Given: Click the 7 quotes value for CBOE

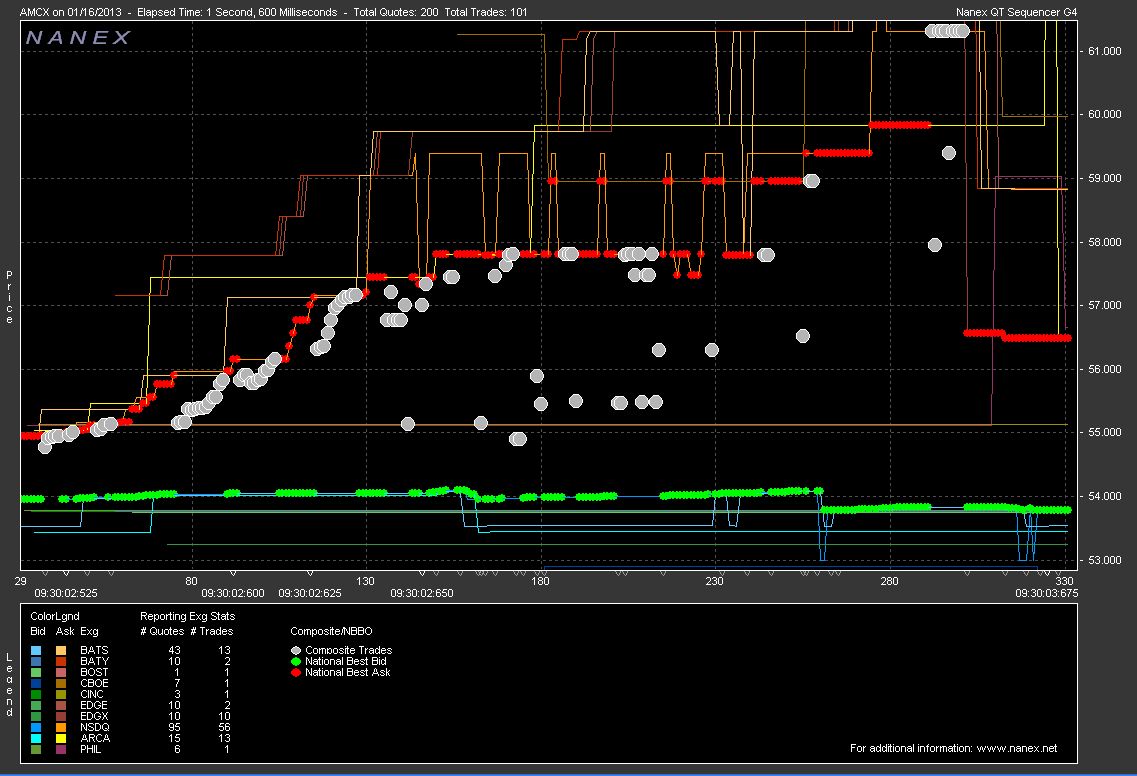Looking at the screenshot, I should pos(177,683).
